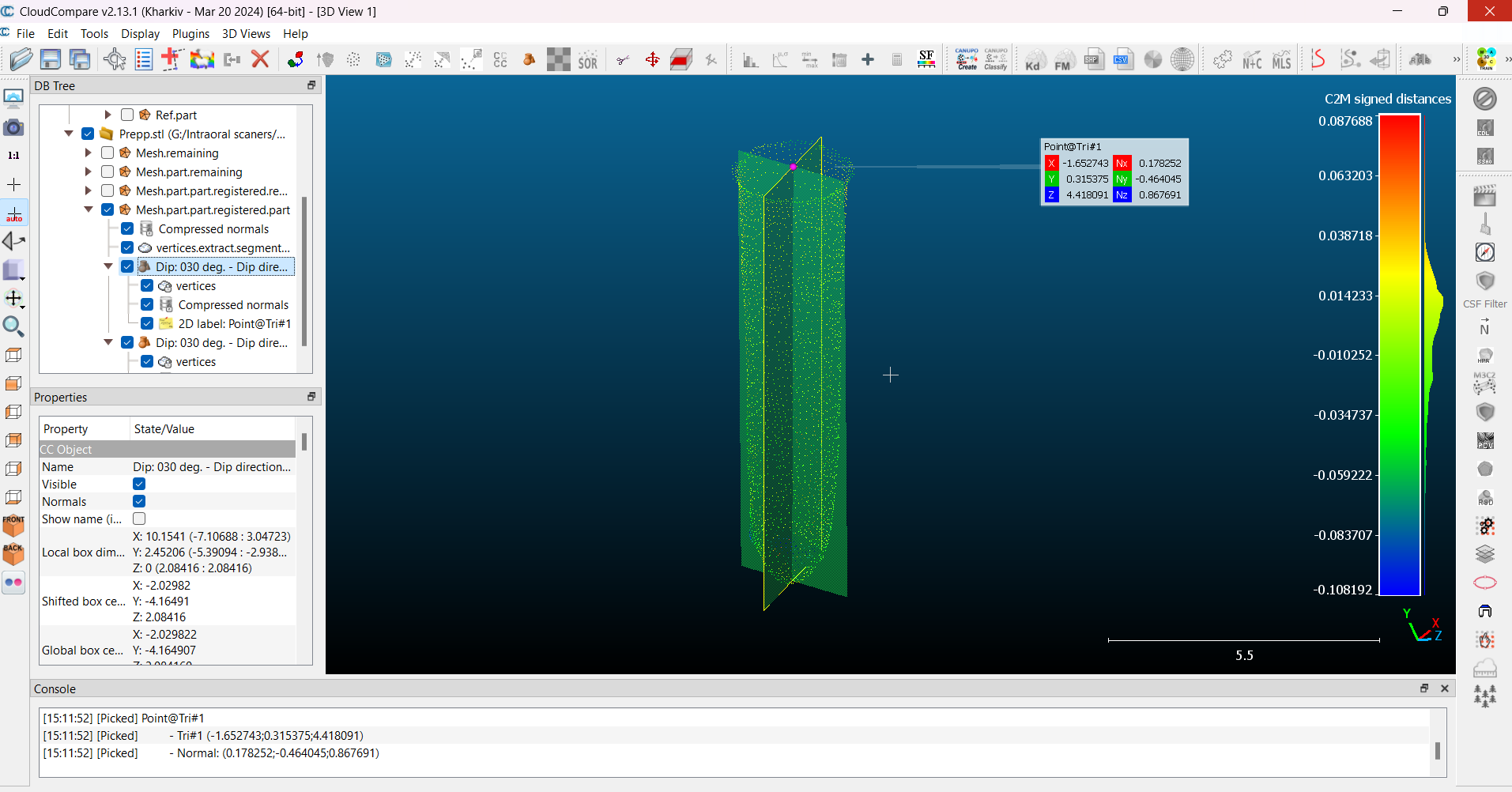This screenshot has width=1512, height=792.
Task: Enable the Ref.part checkbox
Action: pos(127,115)
